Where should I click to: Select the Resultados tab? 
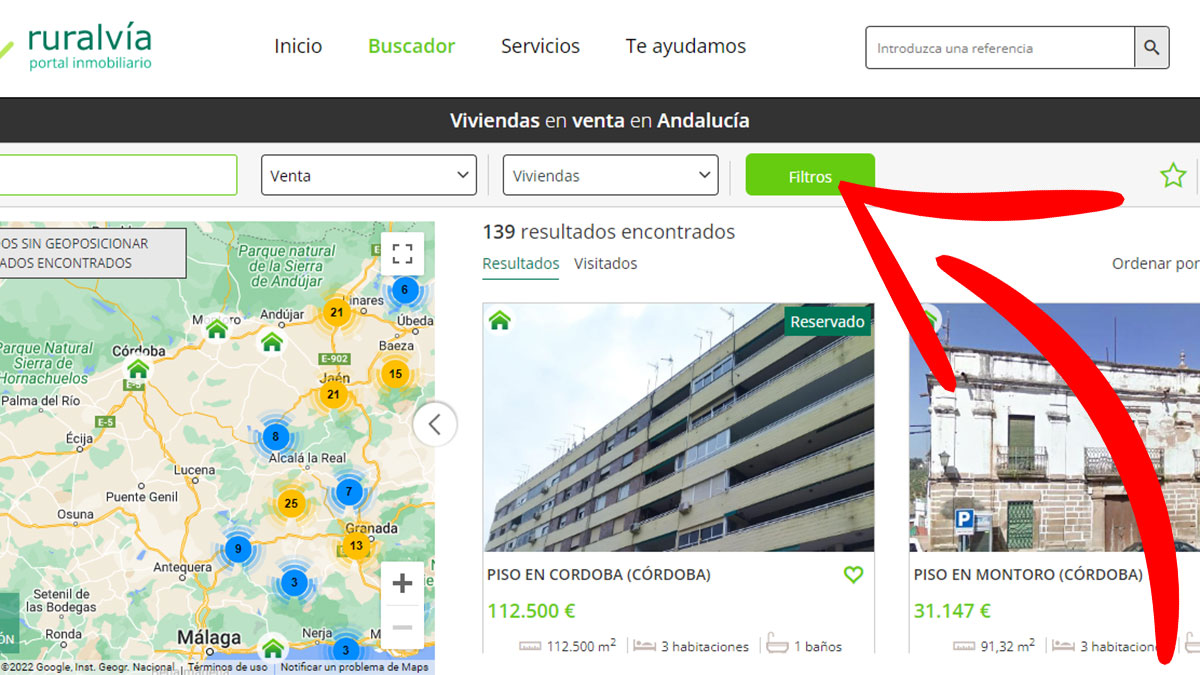tap(520, 264)
